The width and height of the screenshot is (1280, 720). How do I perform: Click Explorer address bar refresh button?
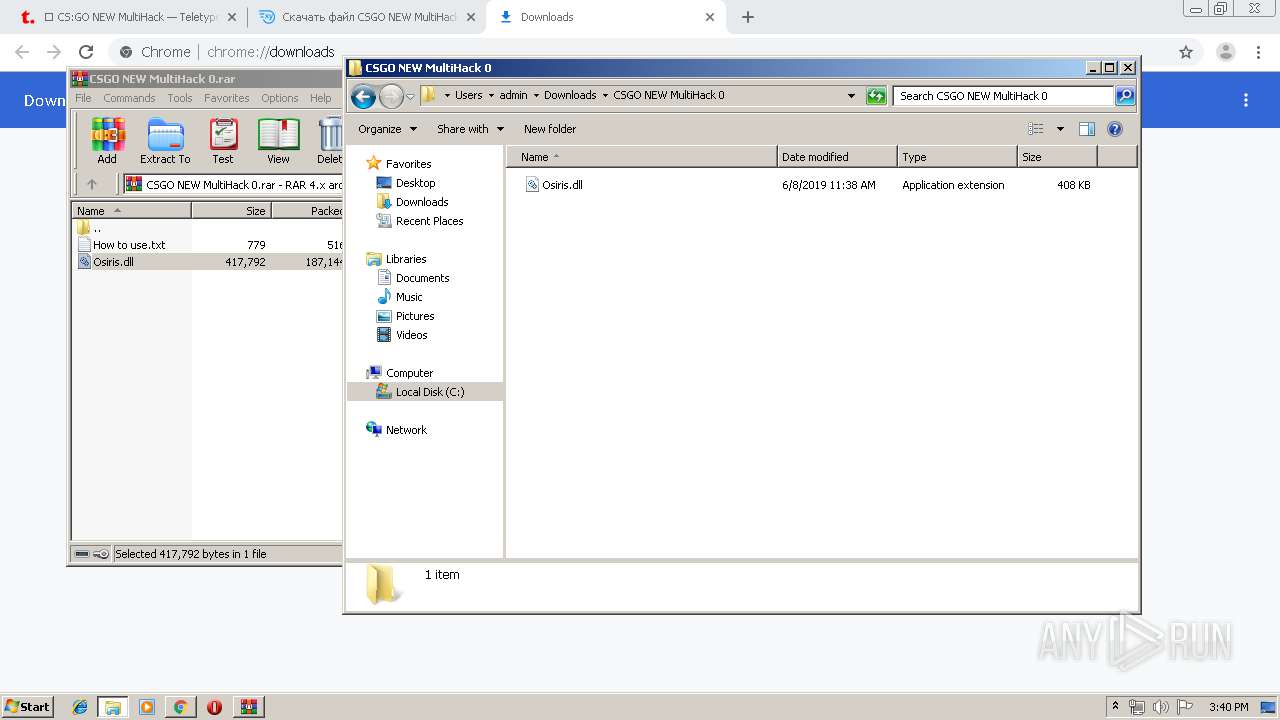tap(876, 96)
